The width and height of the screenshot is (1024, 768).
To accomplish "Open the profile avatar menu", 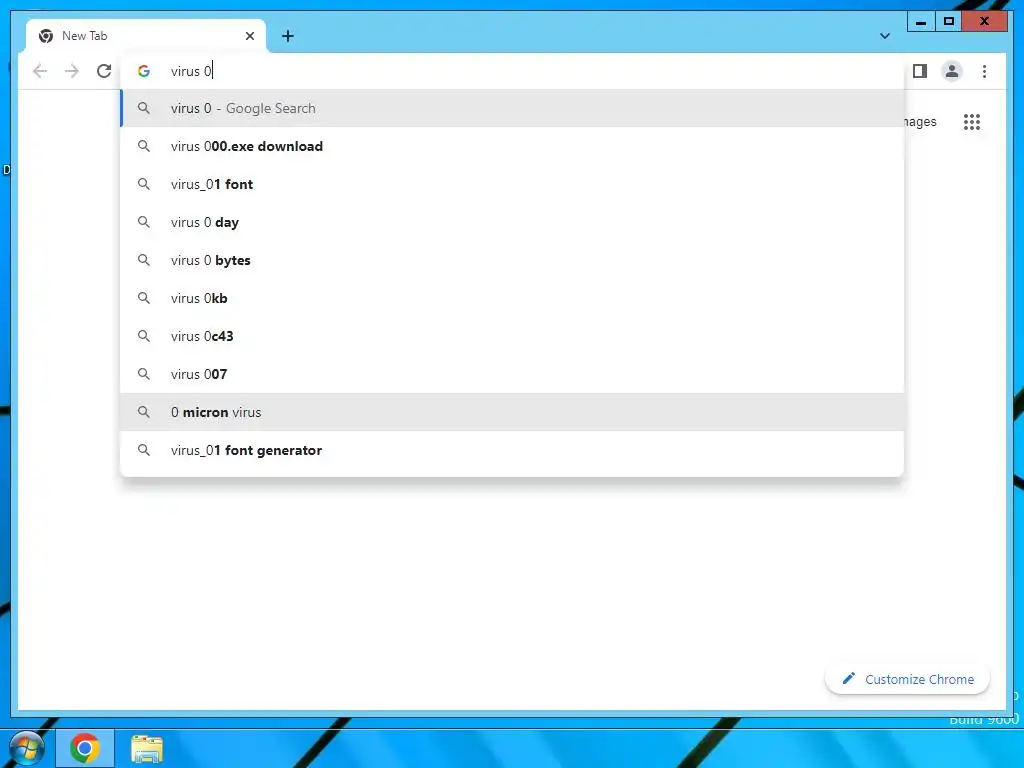I will click(952, 71).
